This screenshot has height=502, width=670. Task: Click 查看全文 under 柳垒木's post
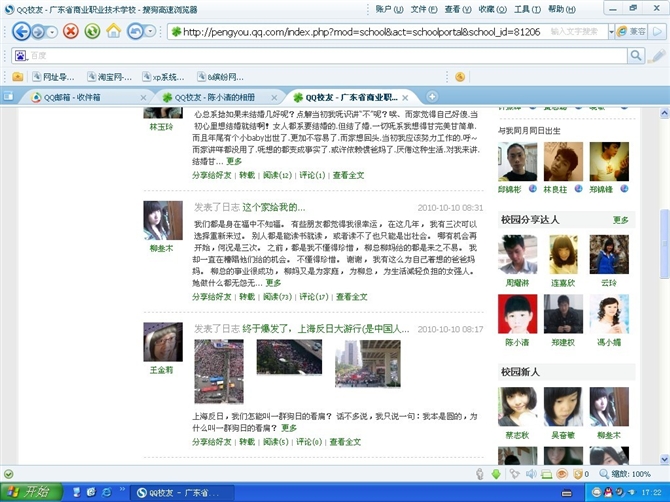tap(352, 297)
